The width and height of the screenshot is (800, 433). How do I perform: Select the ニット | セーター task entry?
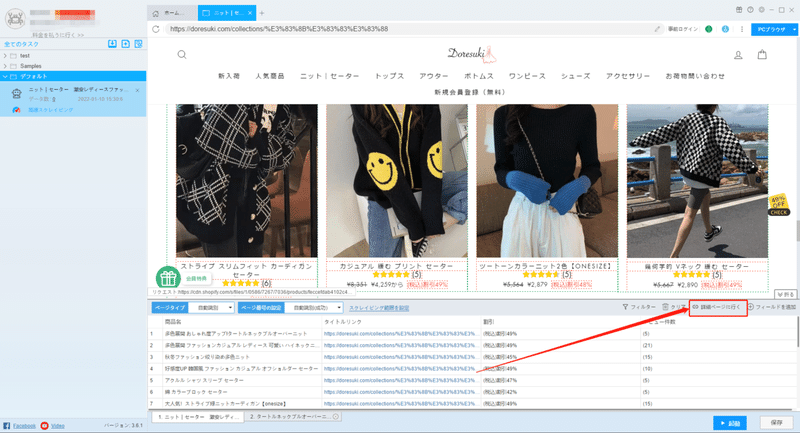73,99
